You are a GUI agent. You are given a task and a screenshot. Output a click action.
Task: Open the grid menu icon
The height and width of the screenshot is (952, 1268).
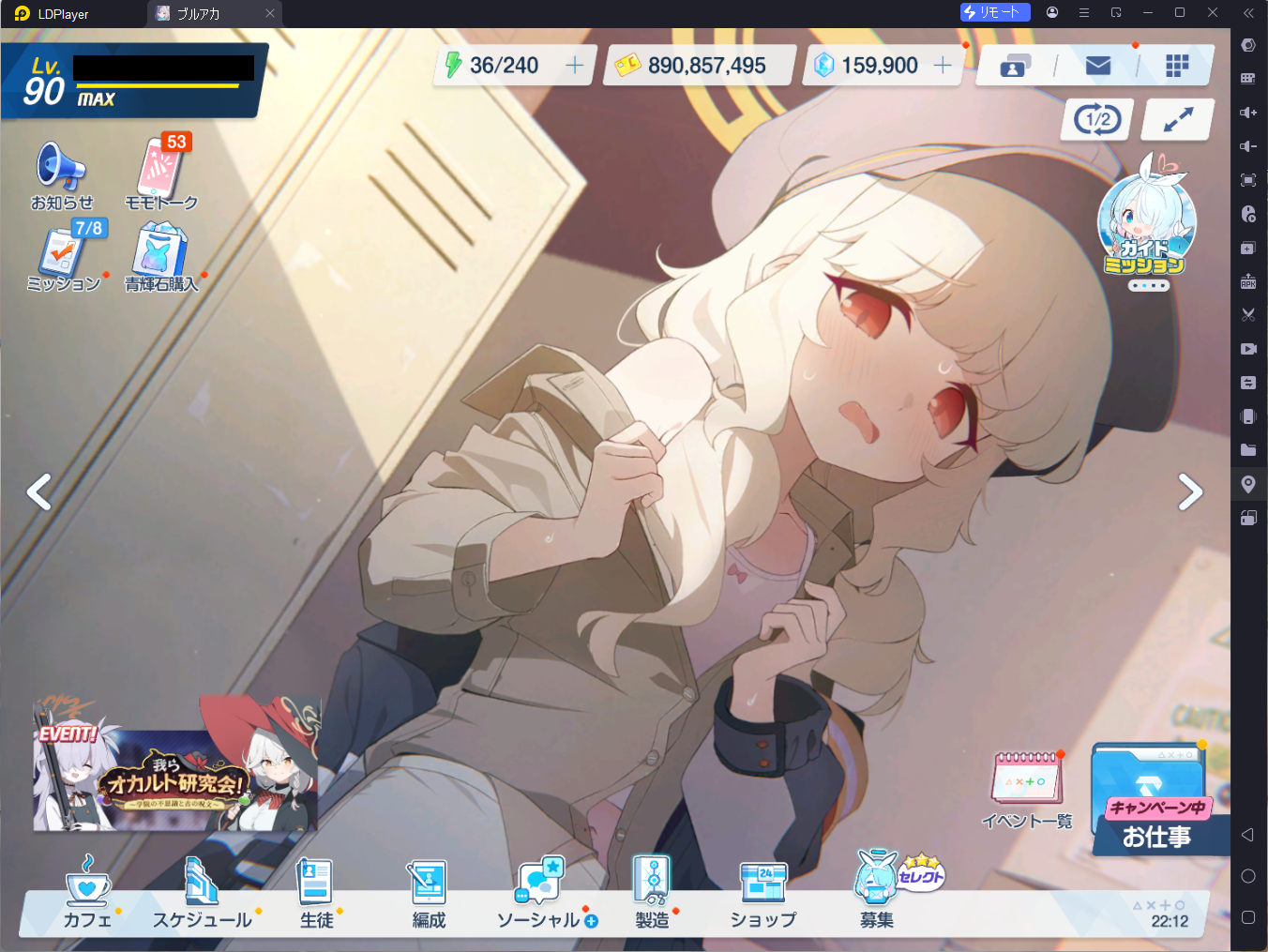pyautogui.click(x=1177, y=66)
